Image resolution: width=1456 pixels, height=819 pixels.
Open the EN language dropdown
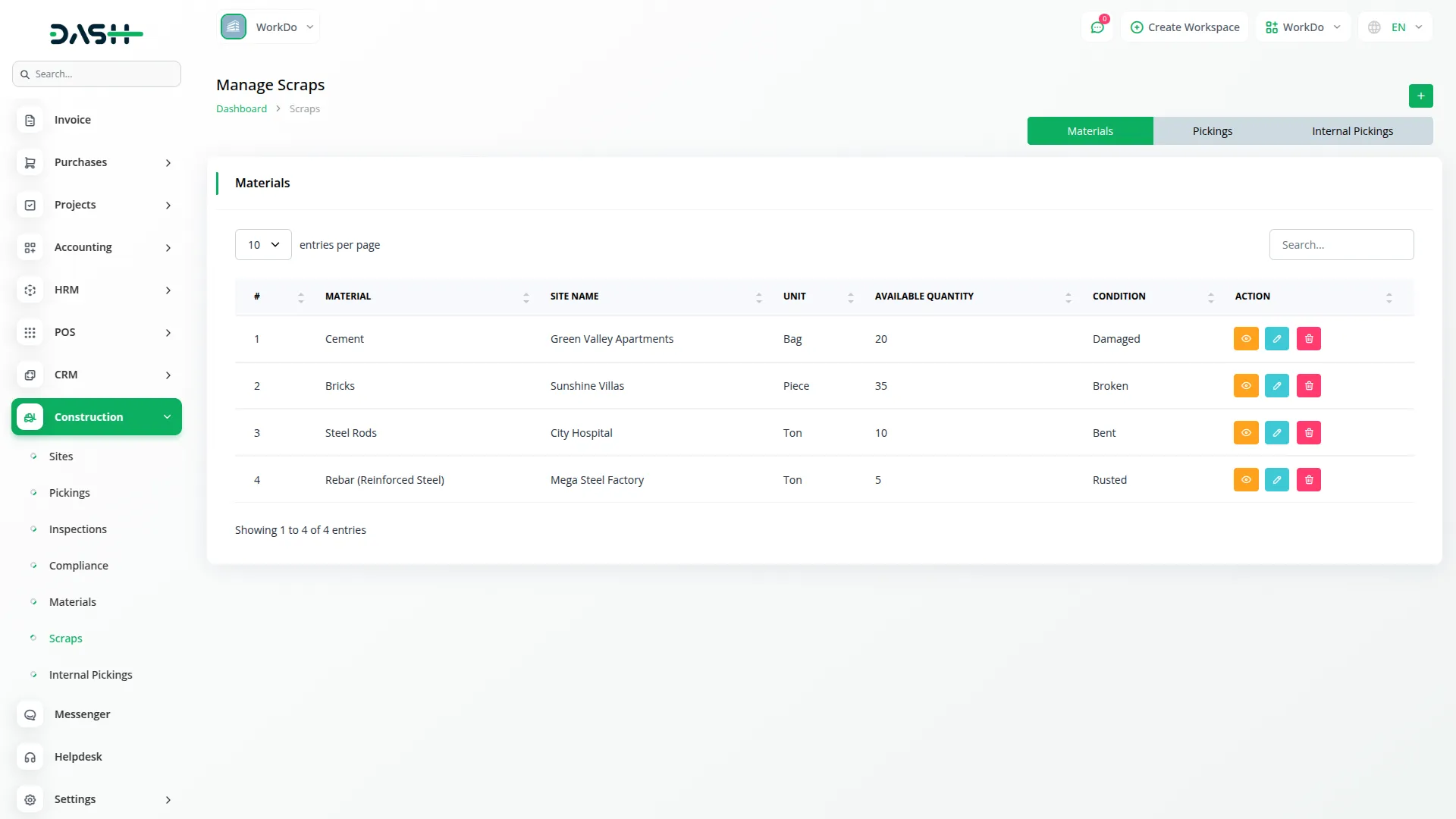1397,27
